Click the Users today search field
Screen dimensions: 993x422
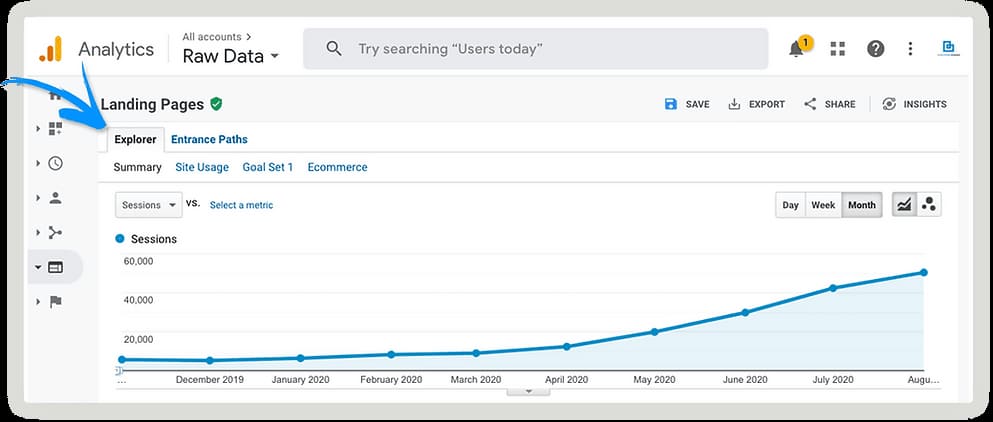[535, 49]
